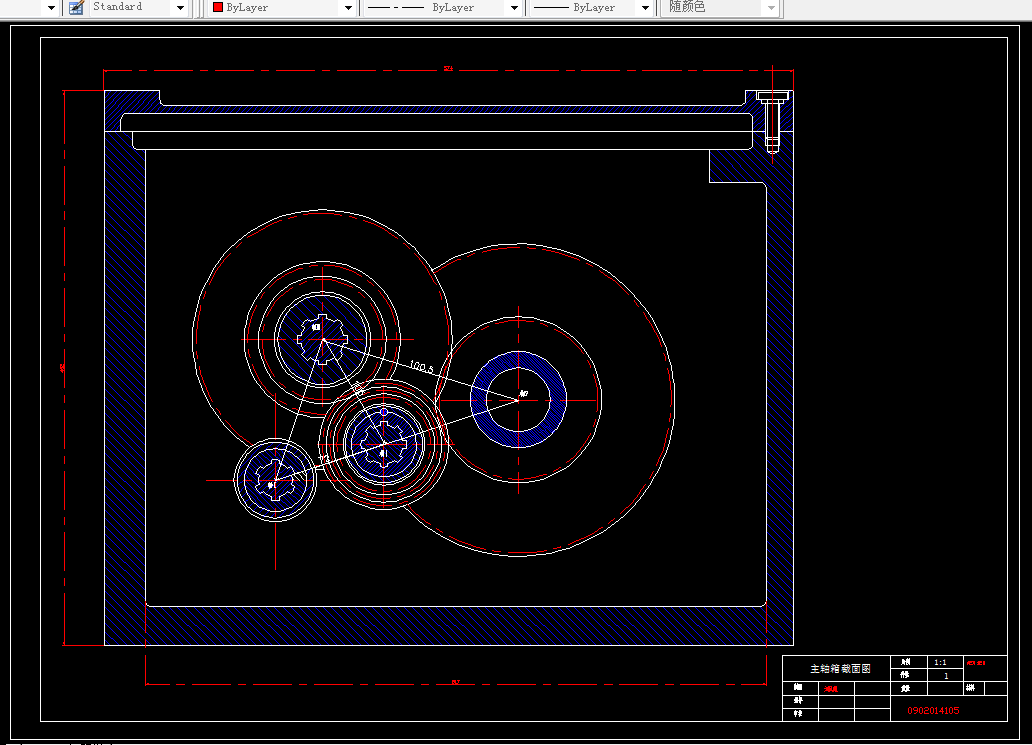Select the 主轴箱截面图 title text
This screenshot has width=1032, height=745.
pos(840,669)
